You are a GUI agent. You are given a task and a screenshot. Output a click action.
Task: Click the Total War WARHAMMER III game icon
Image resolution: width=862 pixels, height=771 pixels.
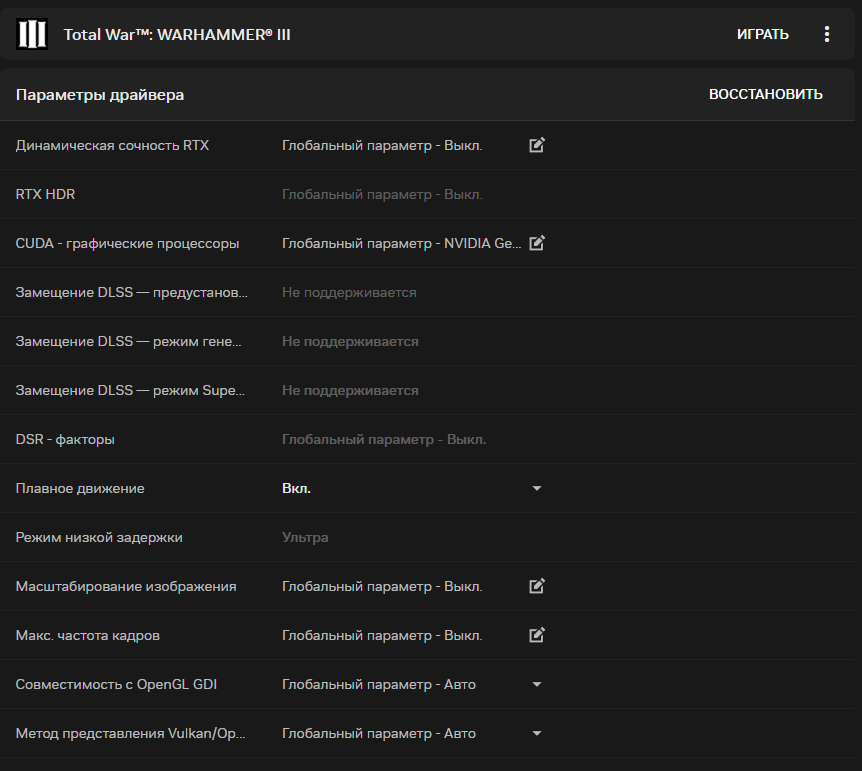(x=32, y=34)
